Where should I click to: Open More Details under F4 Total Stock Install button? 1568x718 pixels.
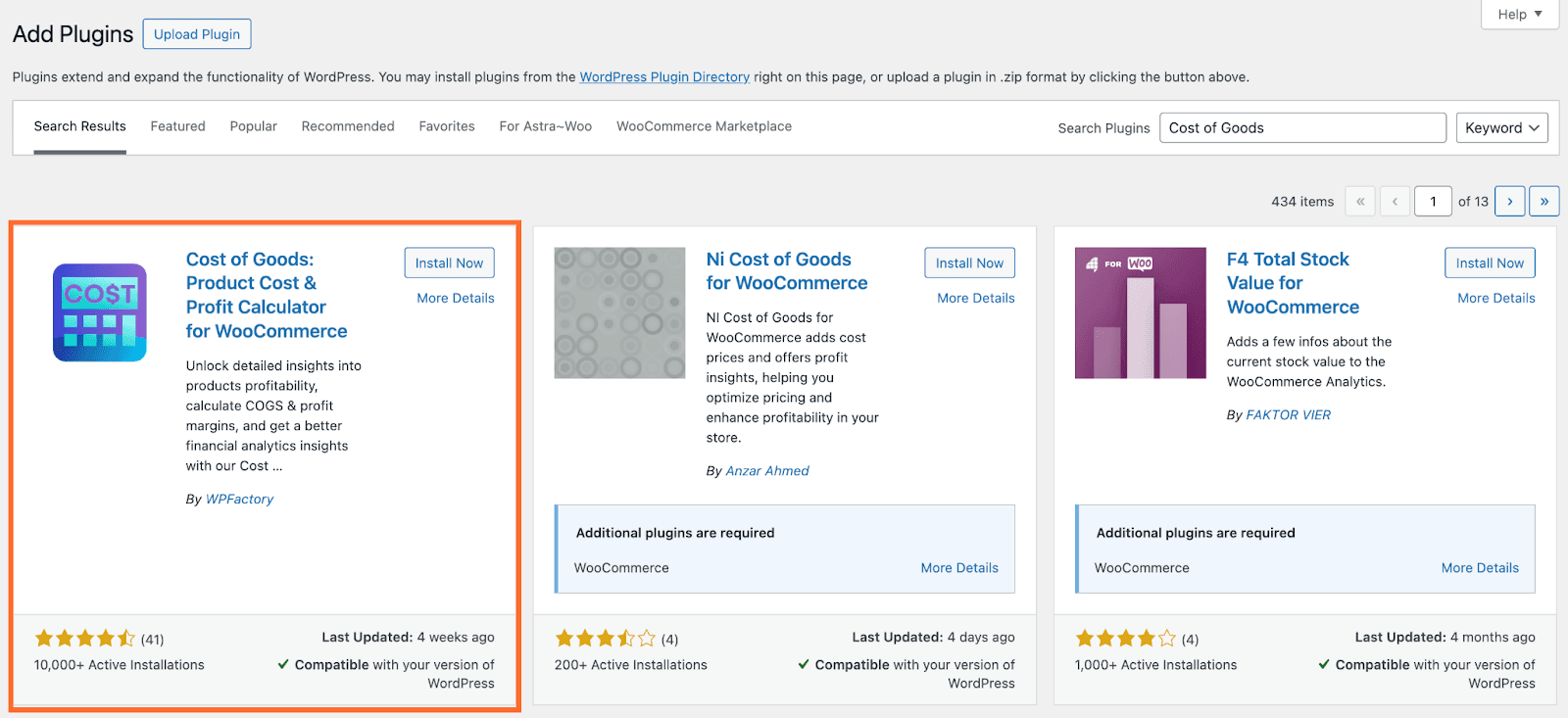click(x=1496, y=298)
